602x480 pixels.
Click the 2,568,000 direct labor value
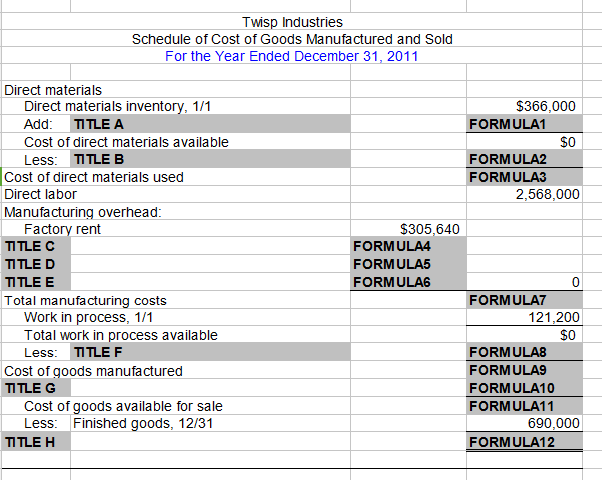click(547, 194)
